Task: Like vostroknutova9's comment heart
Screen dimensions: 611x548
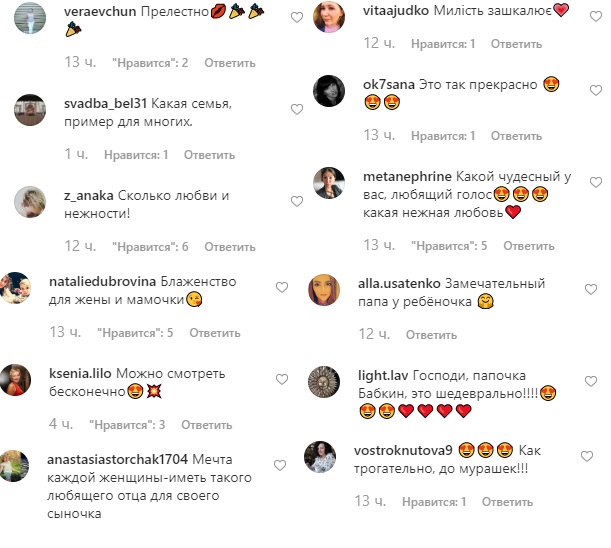Action: point(587,456)
